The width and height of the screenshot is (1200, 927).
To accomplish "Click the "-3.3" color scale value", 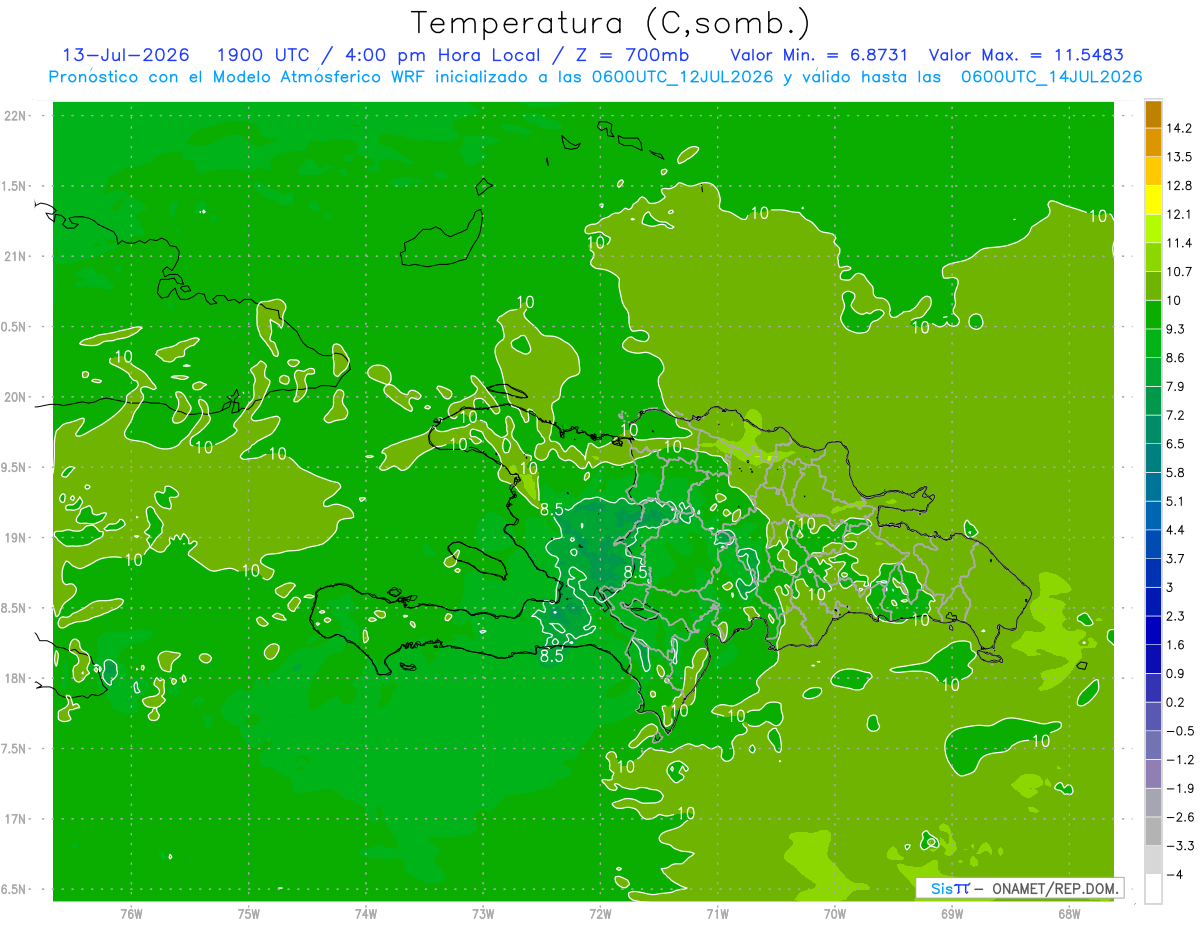I will point(1179,846).
